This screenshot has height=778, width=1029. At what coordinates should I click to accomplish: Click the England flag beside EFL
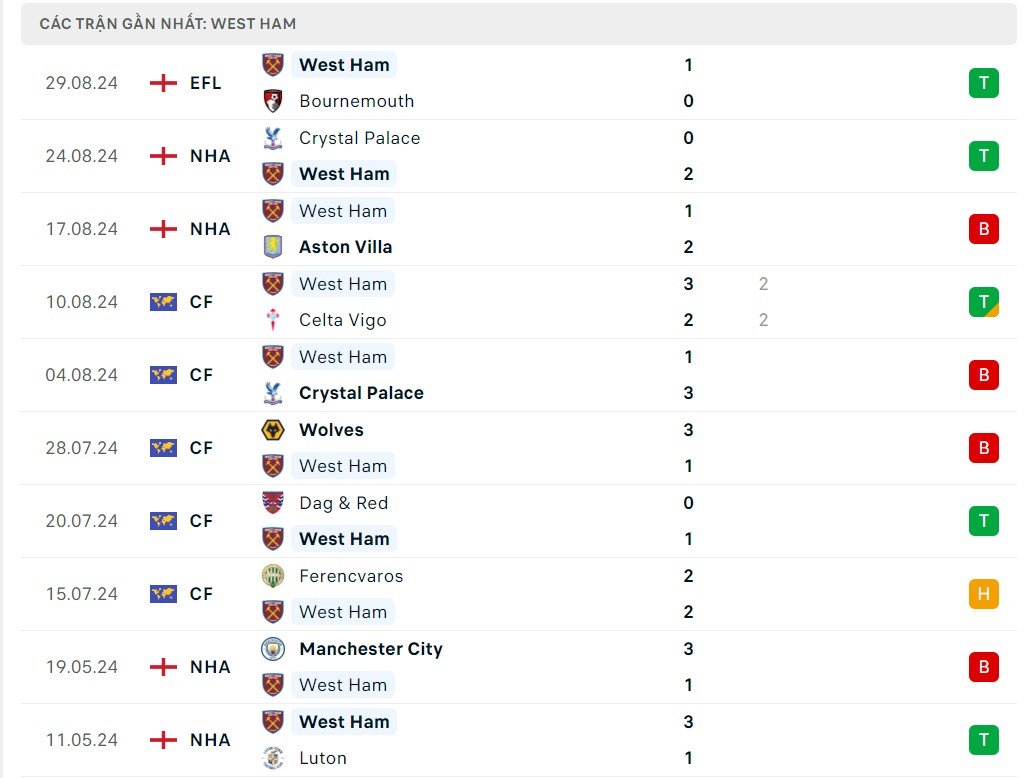161,83
